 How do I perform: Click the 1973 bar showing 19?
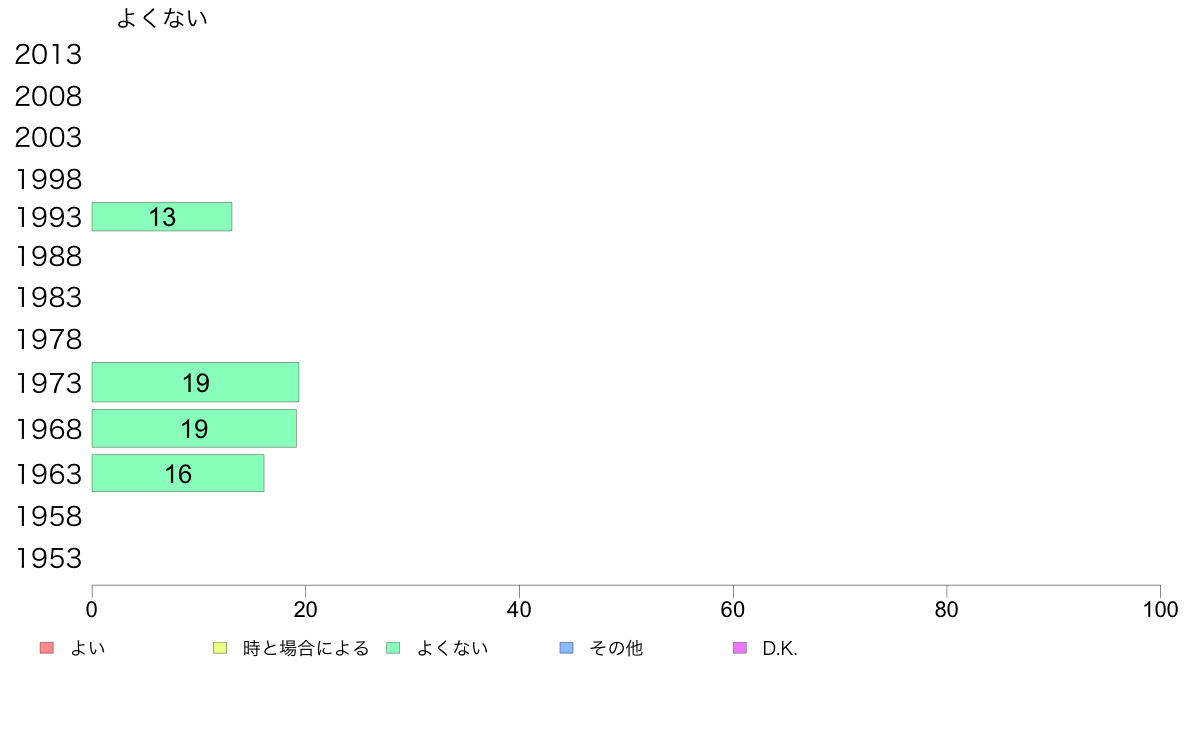point(195,382)
